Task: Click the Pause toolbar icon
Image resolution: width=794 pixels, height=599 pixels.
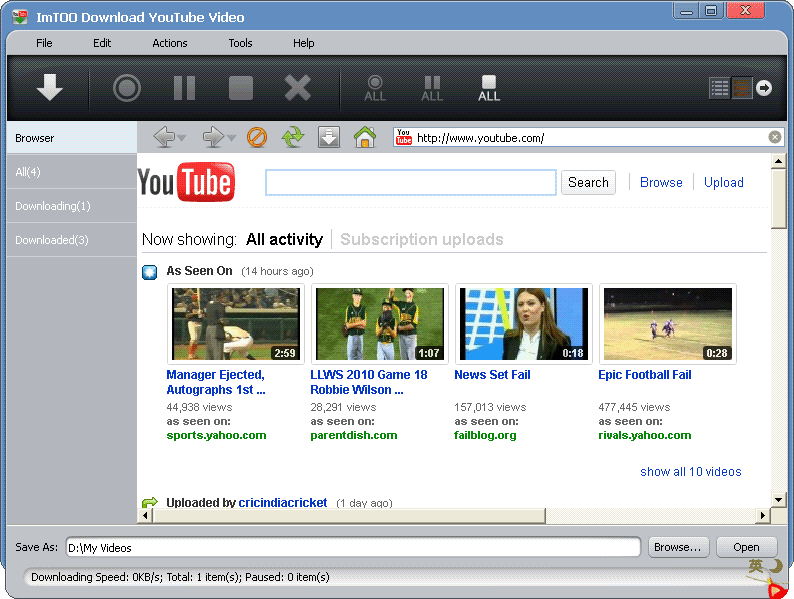Action: coord(184,88)
